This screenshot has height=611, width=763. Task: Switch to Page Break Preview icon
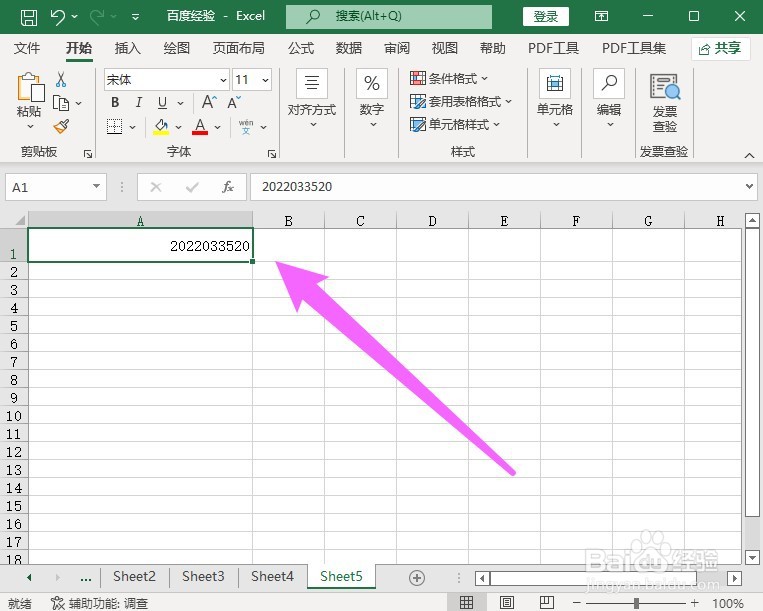tap(547, 603)
